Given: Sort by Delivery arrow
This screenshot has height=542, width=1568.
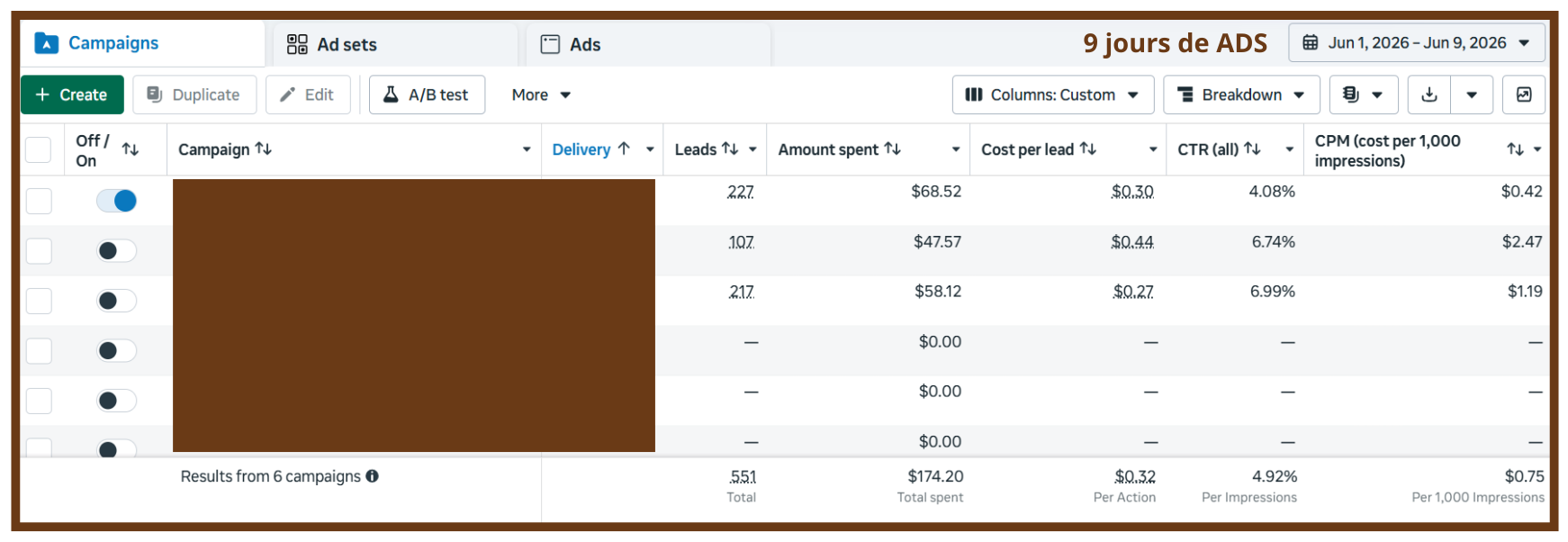Looking at the screenshot, I should tap(624, 149).
